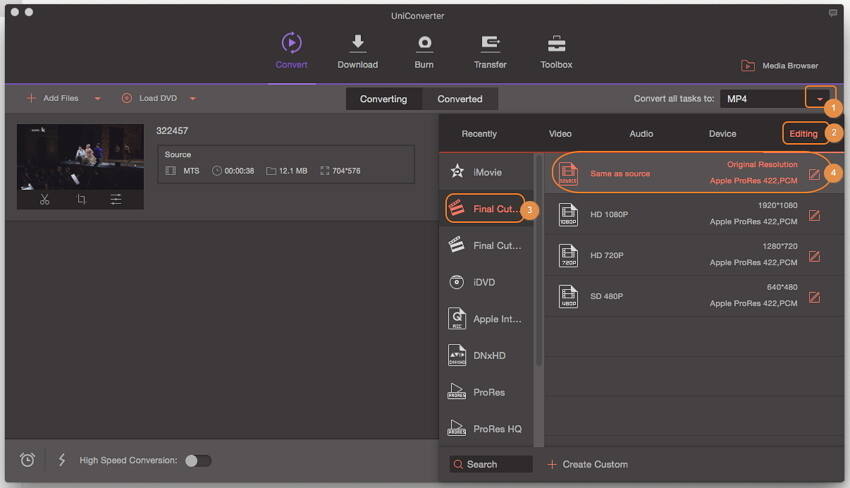Open the Audio format tab
850x488 pixels.
pyautogui.click(x=641, y=133)
